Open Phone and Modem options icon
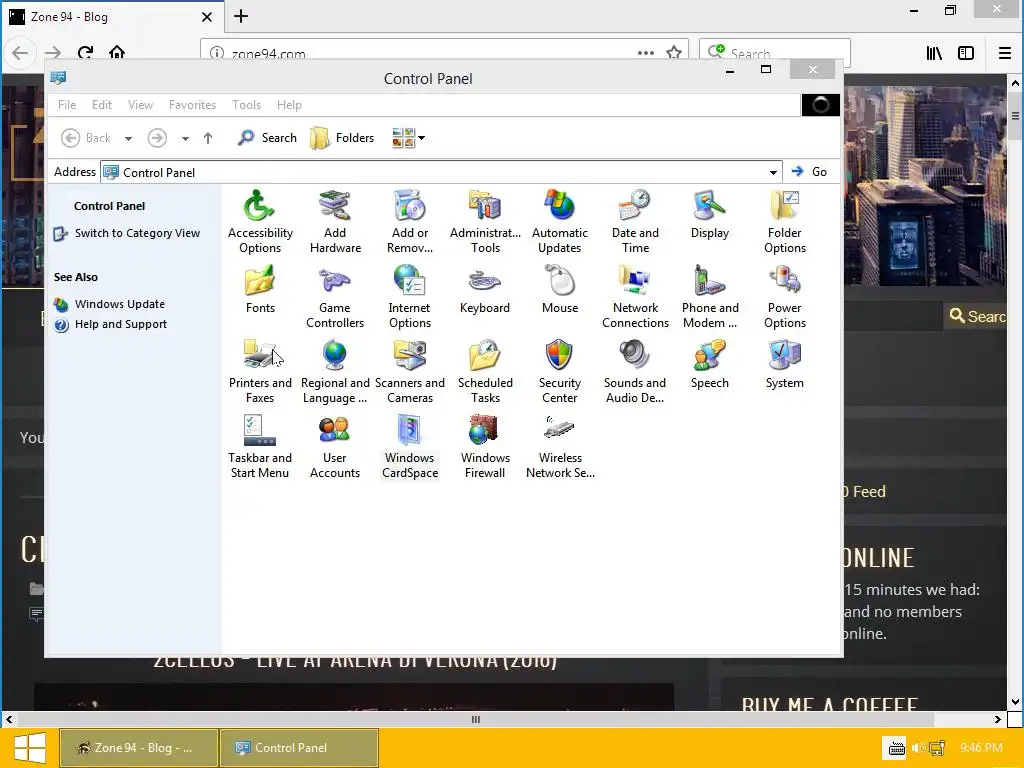 click(x=710, y=296)
